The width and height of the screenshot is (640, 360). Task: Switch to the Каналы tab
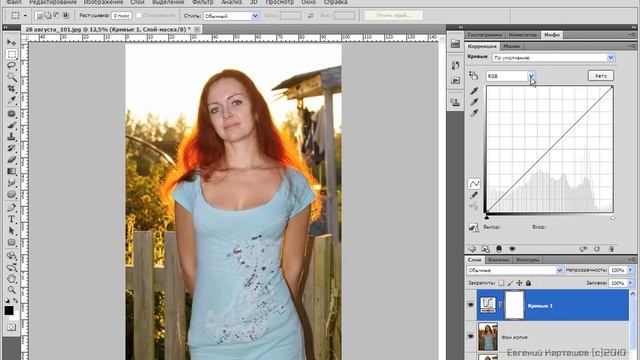coord(498,260)
